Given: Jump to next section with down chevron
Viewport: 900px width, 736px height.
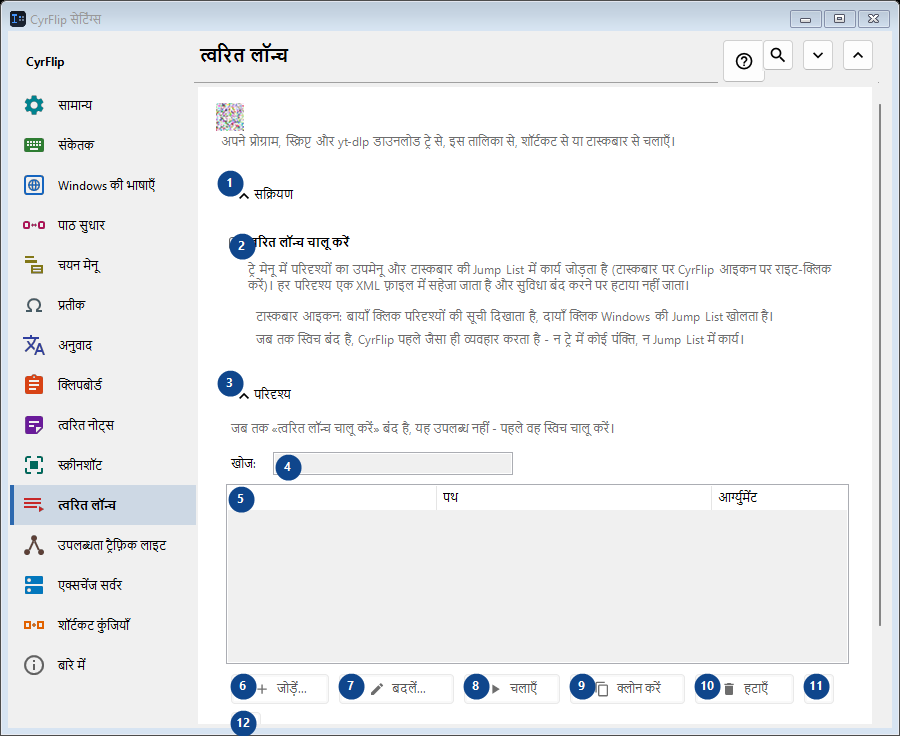Looking at the screenshot, I should point(818,55).
